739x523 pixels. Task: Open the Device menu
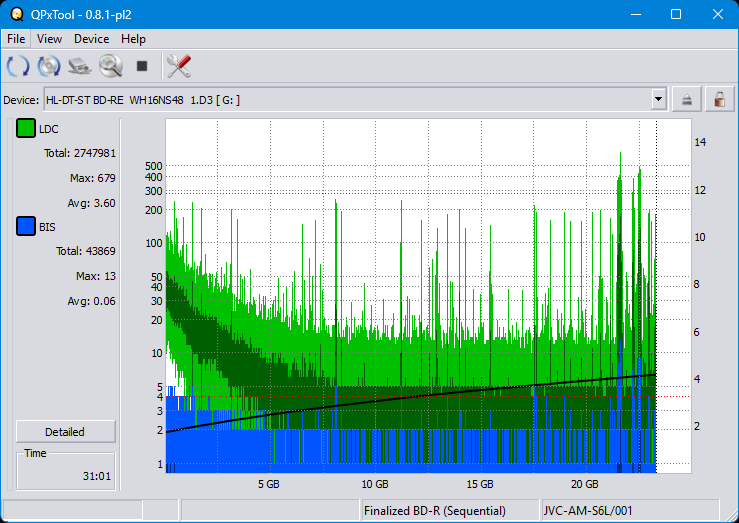[x=91, y=39]
